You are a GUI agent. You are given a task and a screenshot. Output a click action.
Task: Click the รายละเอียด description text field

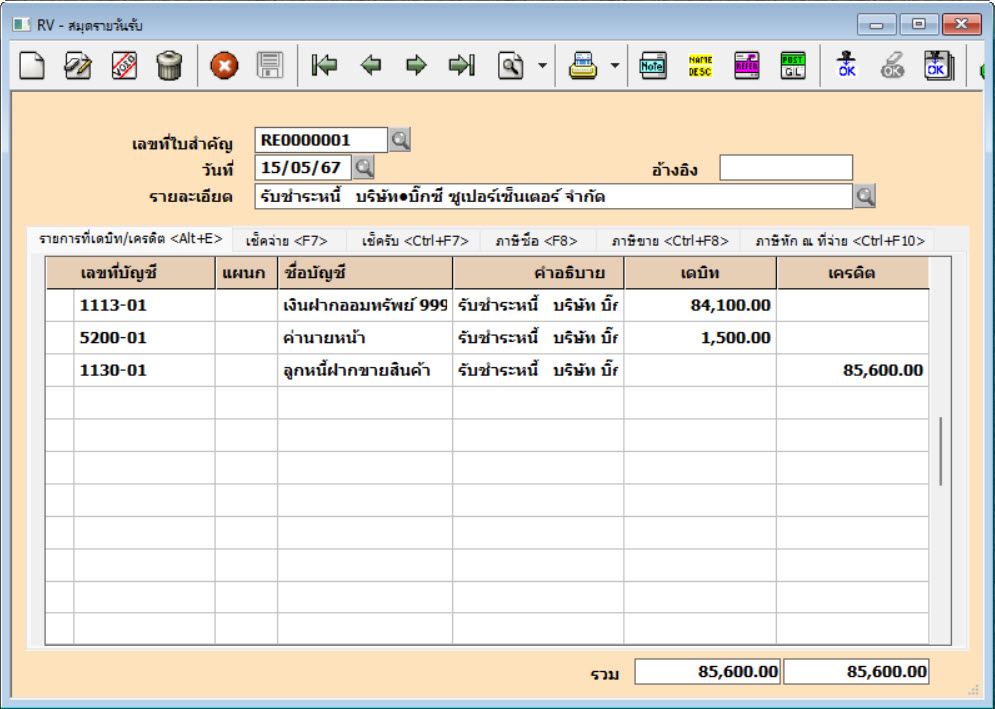click(553, 196)
